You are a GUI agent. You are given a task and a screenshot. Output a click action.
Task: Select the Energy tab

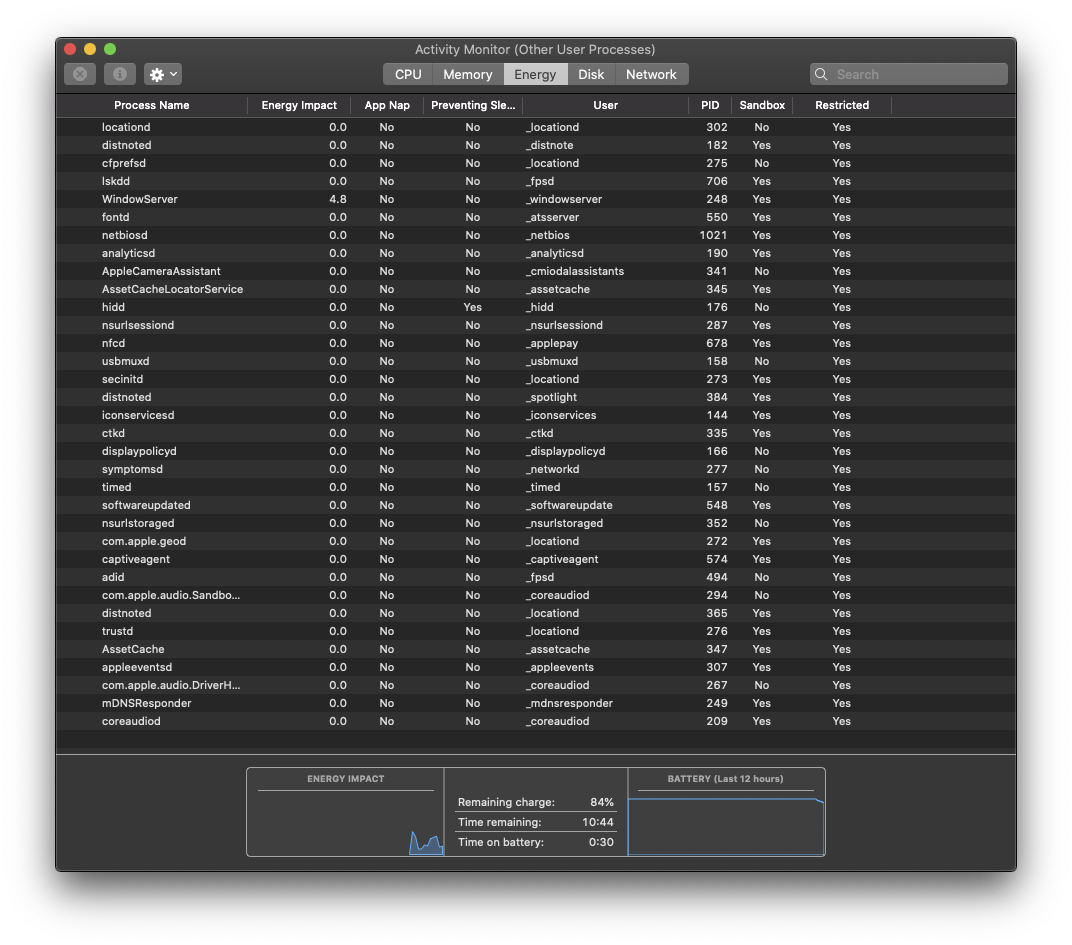pos(535,74)
